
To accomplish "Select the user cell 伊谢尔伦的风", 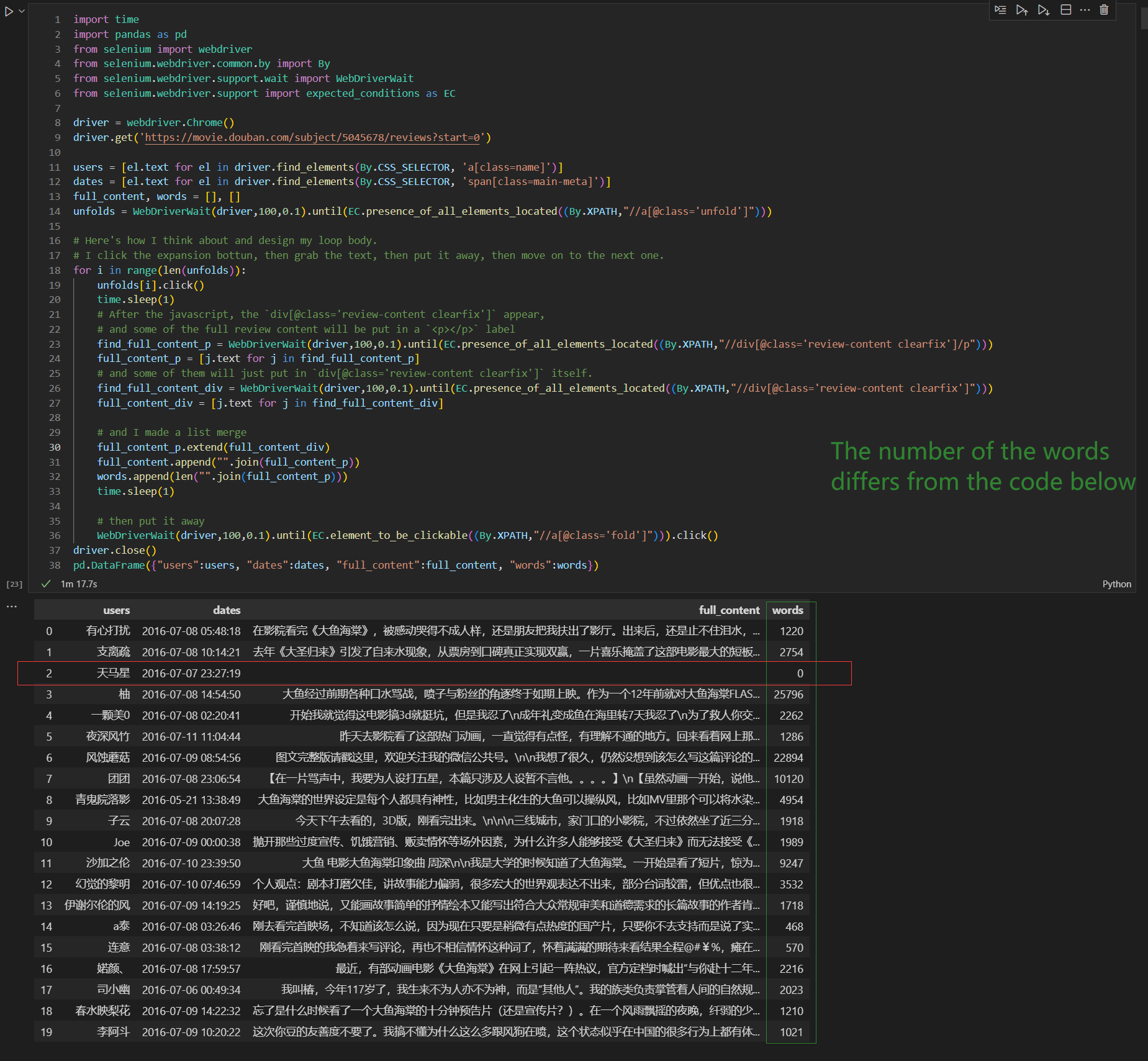I will (x=97, y=905).
